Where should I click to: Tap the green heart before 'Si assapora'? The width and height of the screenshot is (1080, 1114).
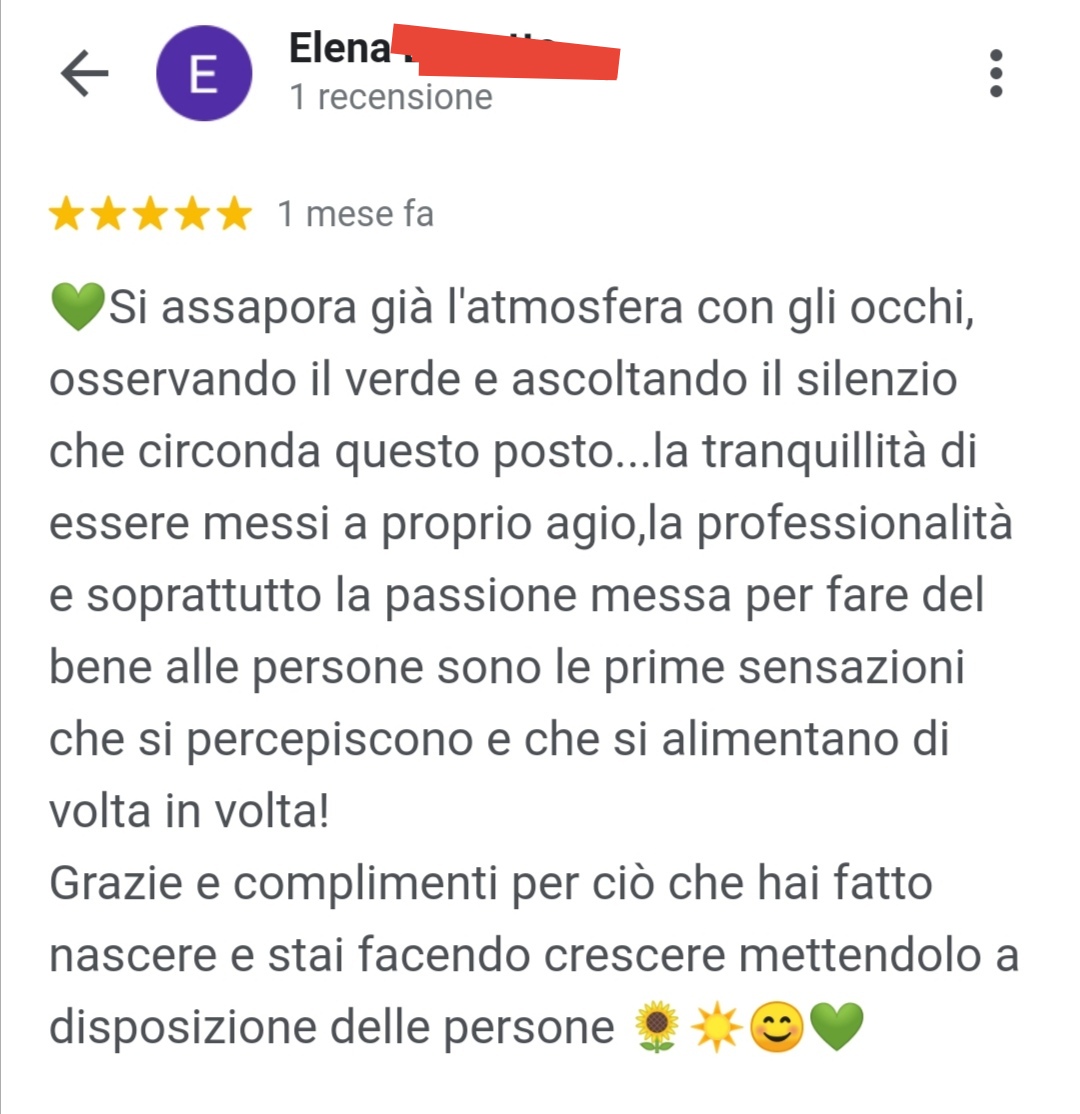77,306
